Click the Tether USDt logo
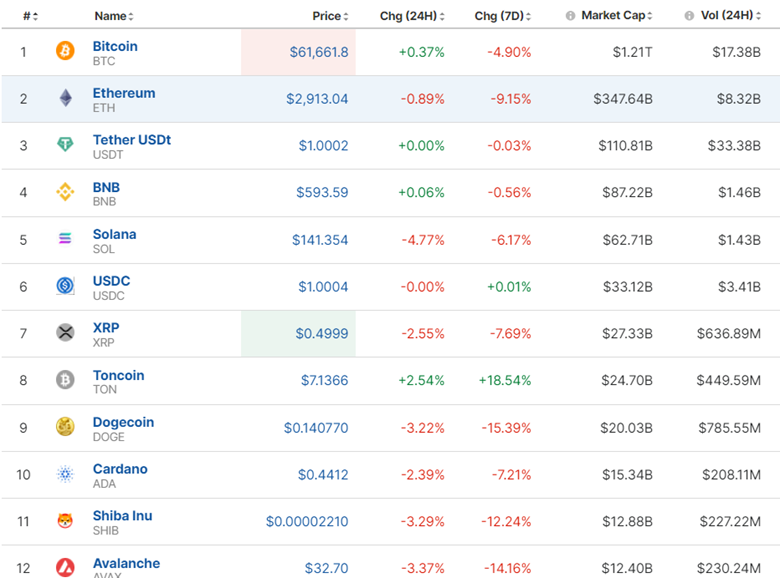Image resolution: width=780 pixels, height=578 pixels. coord(65,145)
